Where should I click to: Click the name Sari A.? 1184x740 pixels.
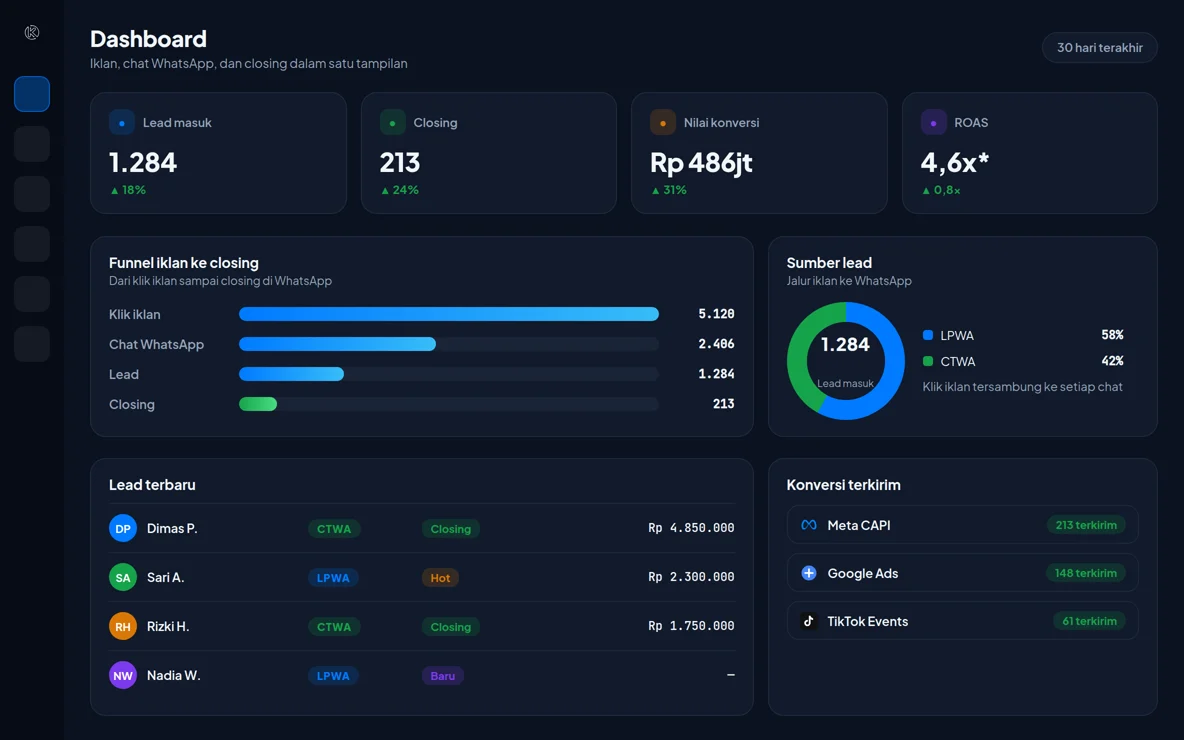pos(165,578)
